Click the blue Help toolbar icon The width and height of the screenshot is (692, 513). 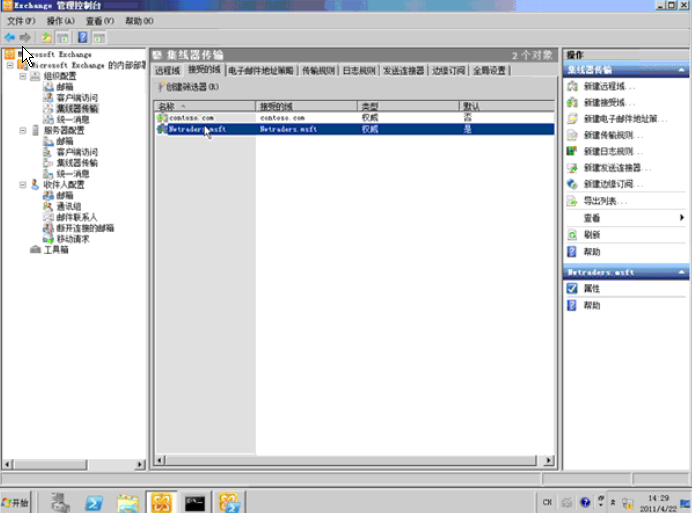pos(83,38)
